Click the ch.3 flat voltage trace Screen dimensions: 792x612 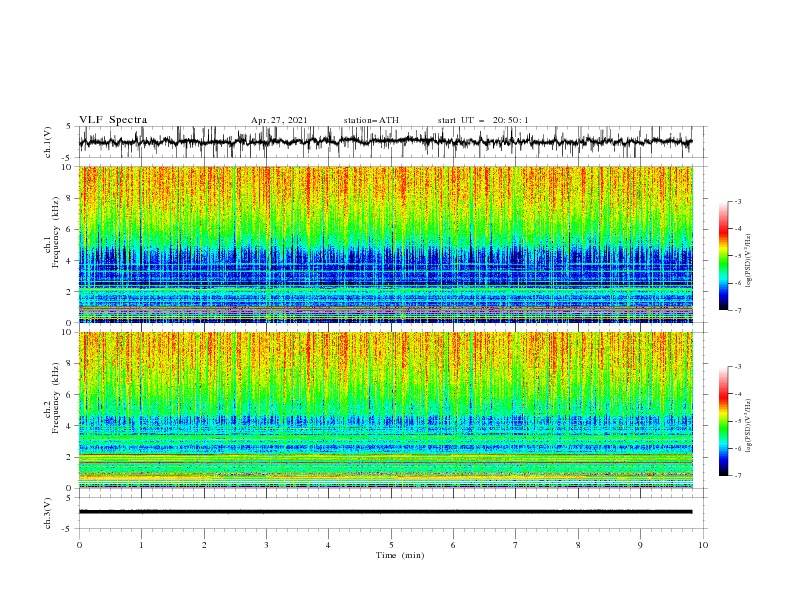pyautogui.click(x=386, y=512)
